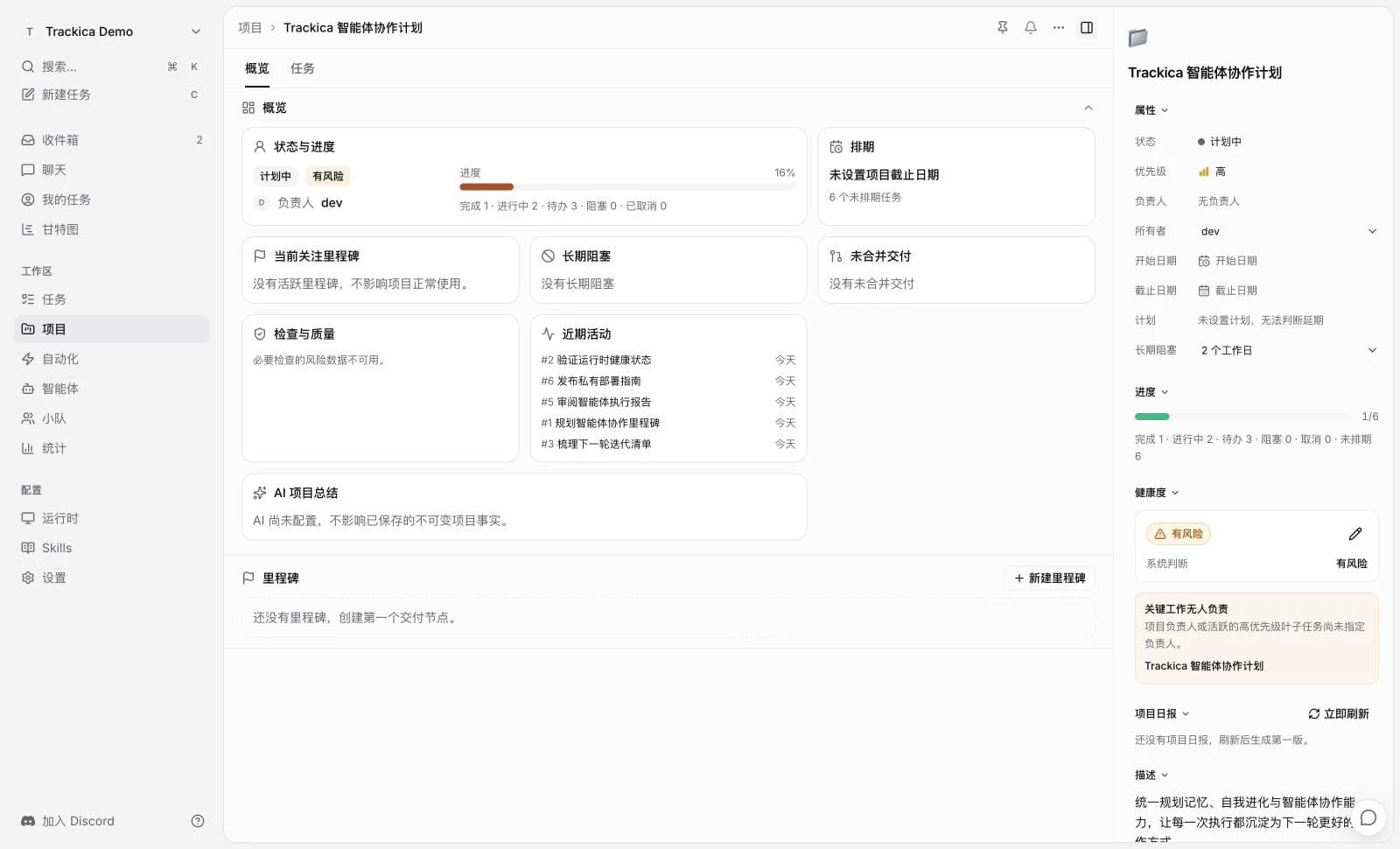Click the 项目 breadcrumb link
Image resolution: width=1400 pixels, height=849 pixels.
click(x=250, y=28)
